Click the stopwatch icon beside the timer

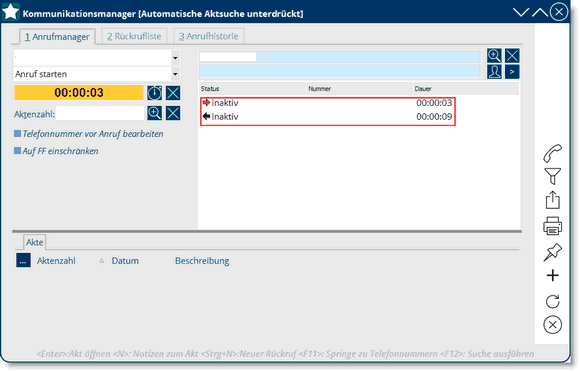coord(154,93)
